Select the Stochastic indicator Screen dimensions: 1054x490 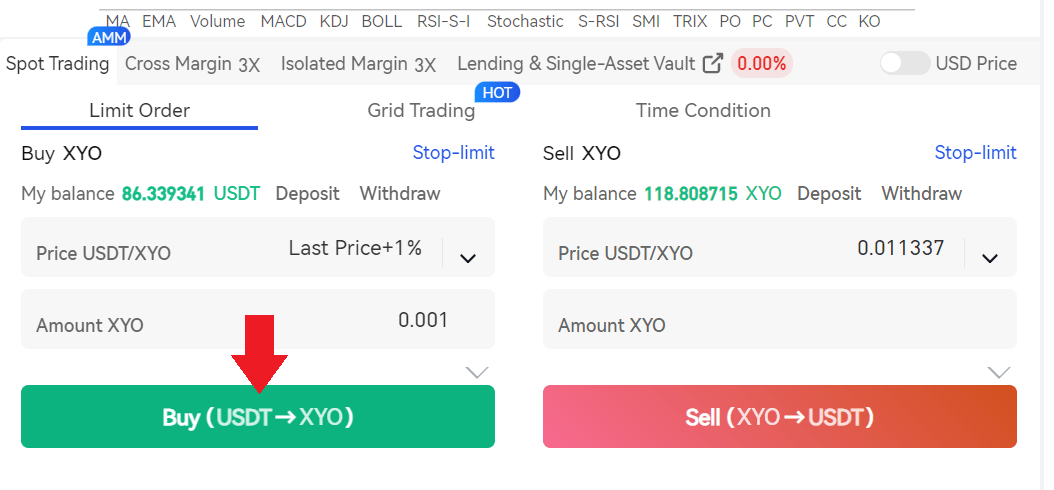click(525, 21)
